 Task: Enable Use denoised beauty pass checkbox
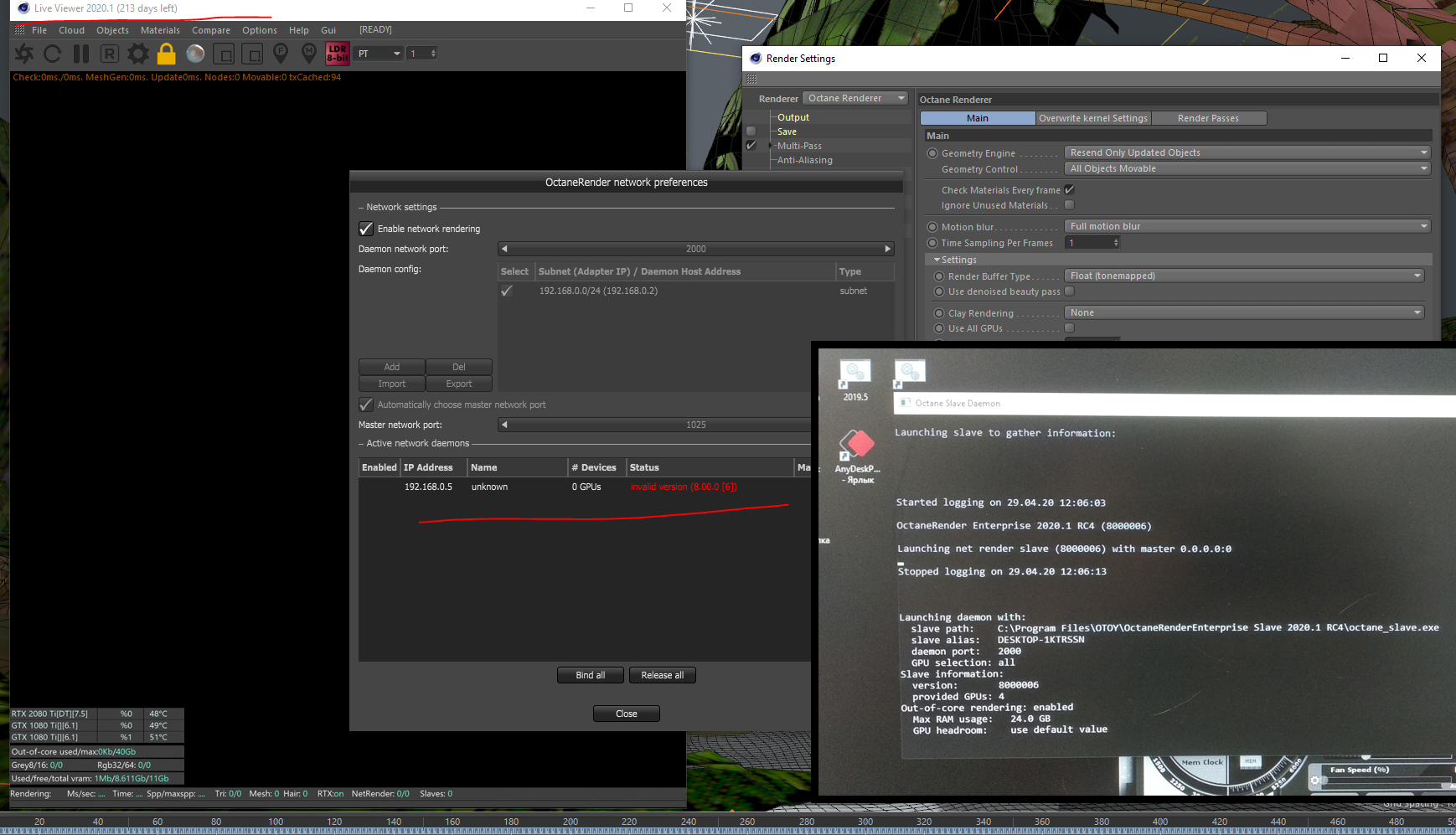1070,291
